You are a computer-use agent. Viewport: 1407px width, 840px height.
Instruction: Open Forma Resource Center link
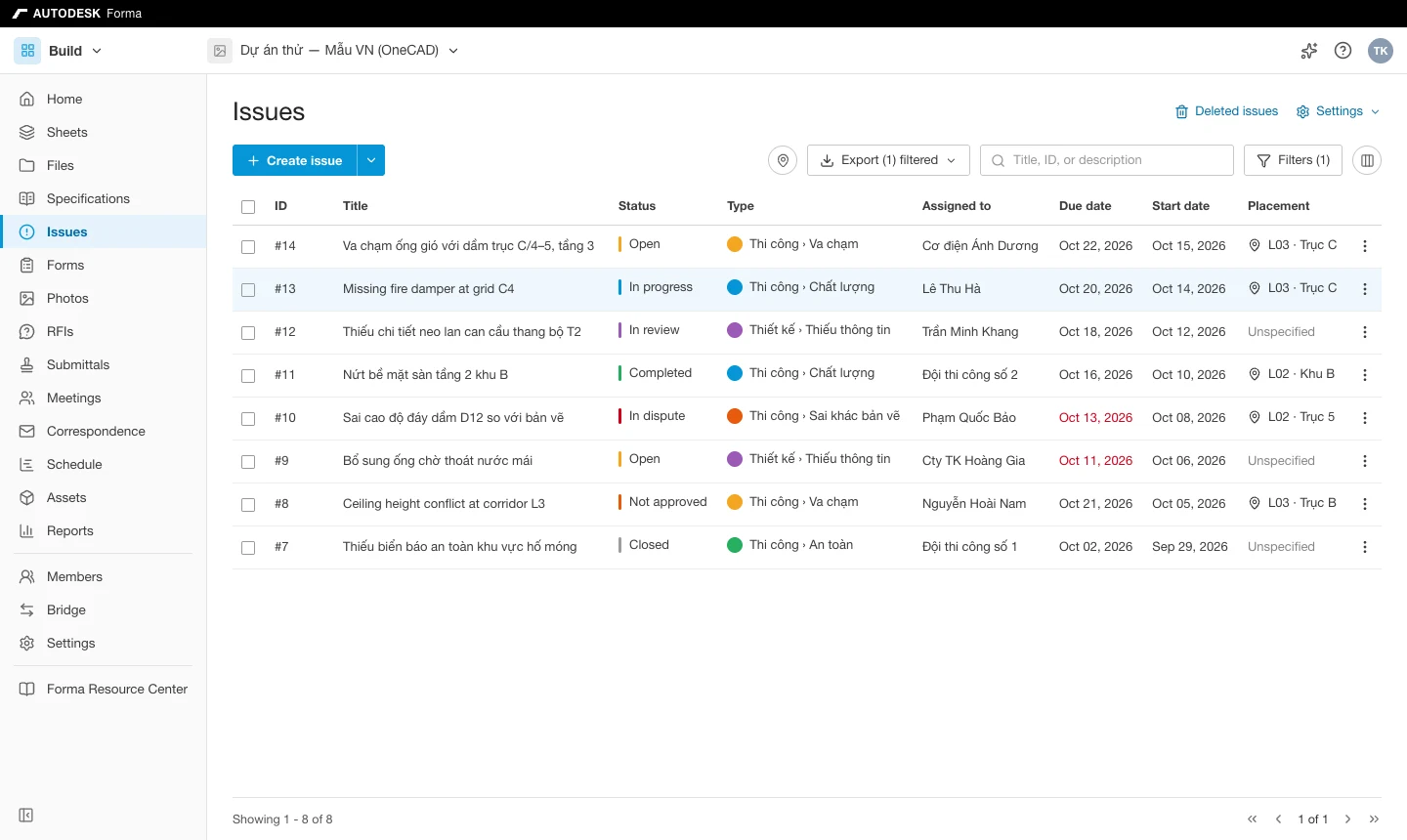click(104, 690)
